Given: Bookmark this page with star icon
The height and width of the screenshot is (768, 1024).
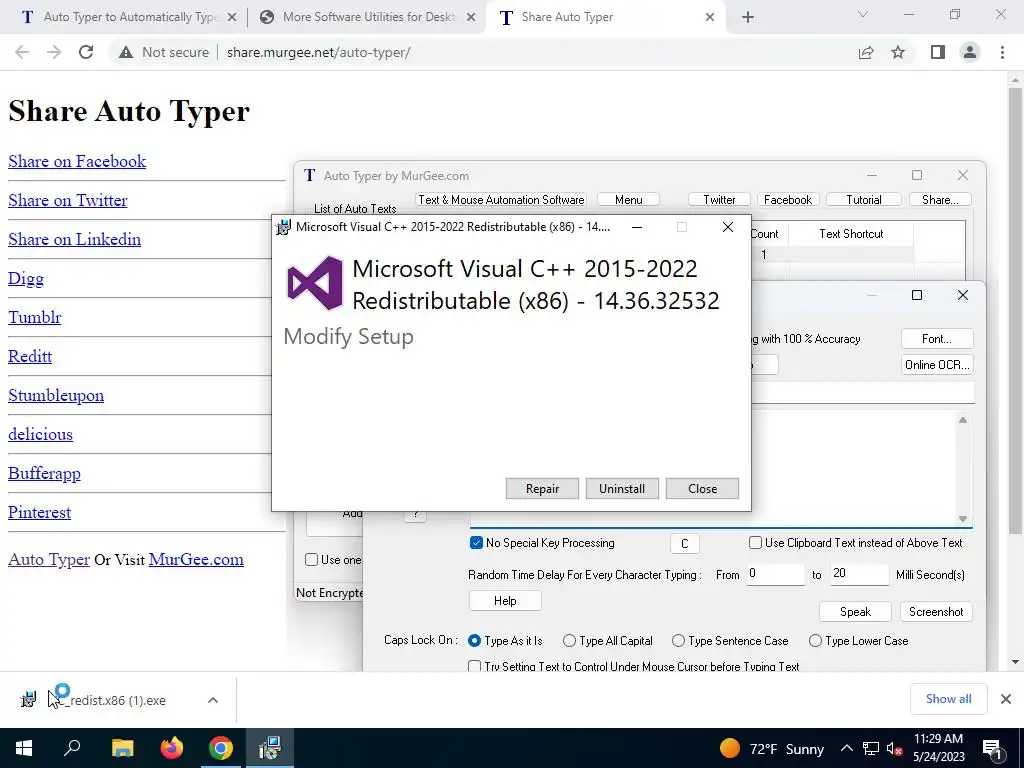Looking at the screenshot, I should pyautogui.click(x=898, y=52).
